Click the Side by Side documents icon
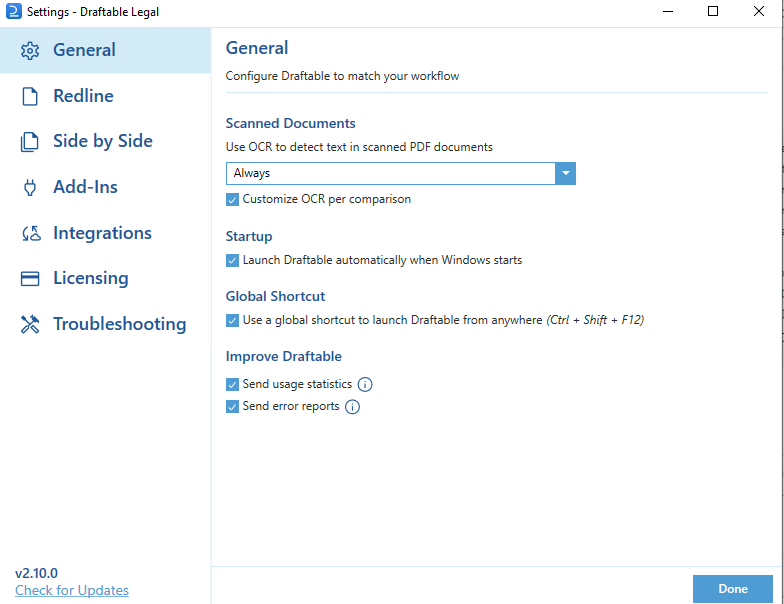 pos(30,142)
